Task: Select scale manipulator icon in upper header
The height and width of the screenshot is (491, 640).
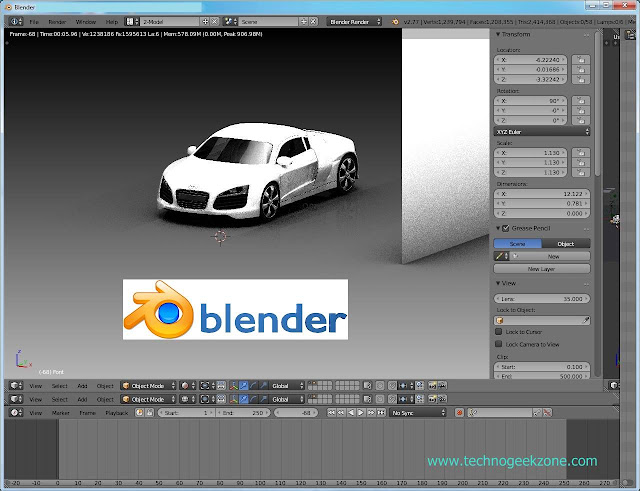Action: pyautogui.click(x=263, y=385)
